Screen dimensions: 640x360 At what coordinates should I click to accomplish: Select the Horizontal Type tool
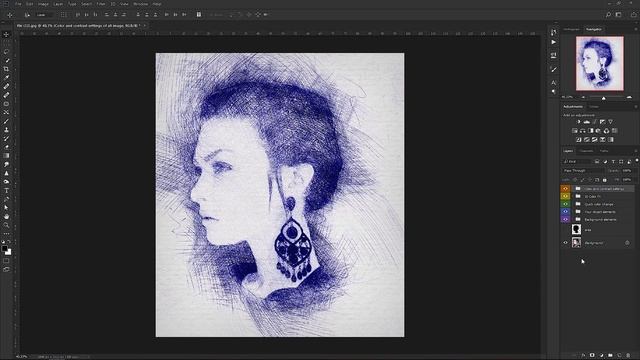(x=6, y=190)
